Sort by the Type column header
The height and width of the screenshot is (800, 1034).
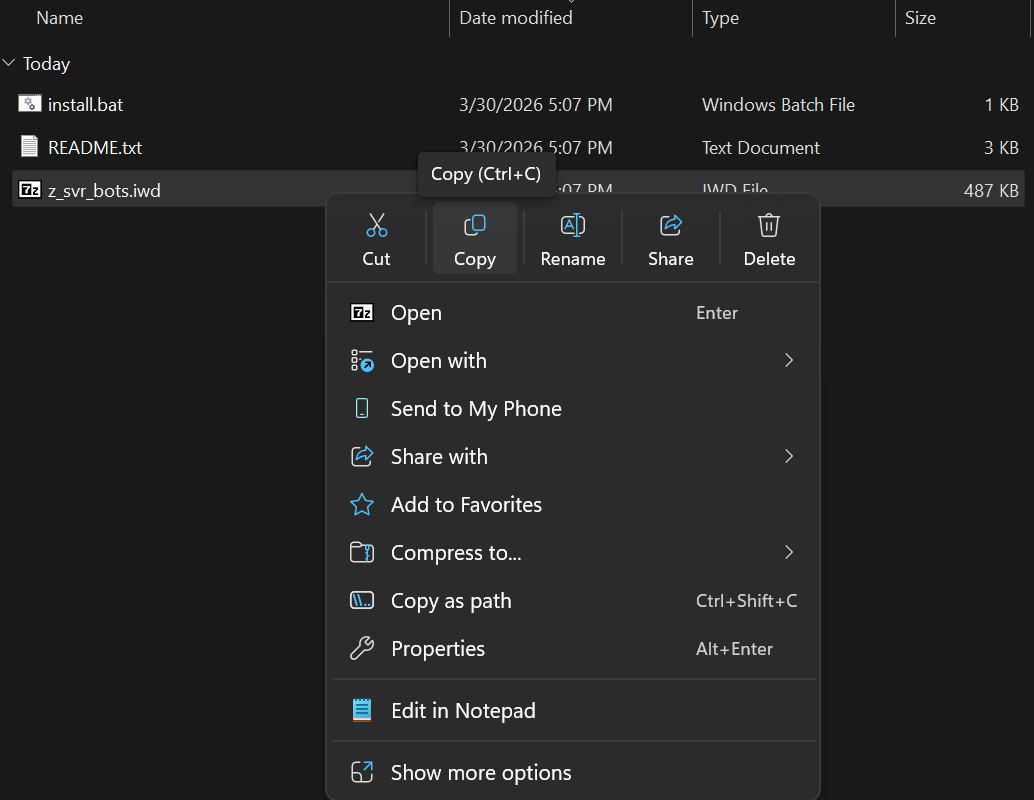[x=720, y=18]
